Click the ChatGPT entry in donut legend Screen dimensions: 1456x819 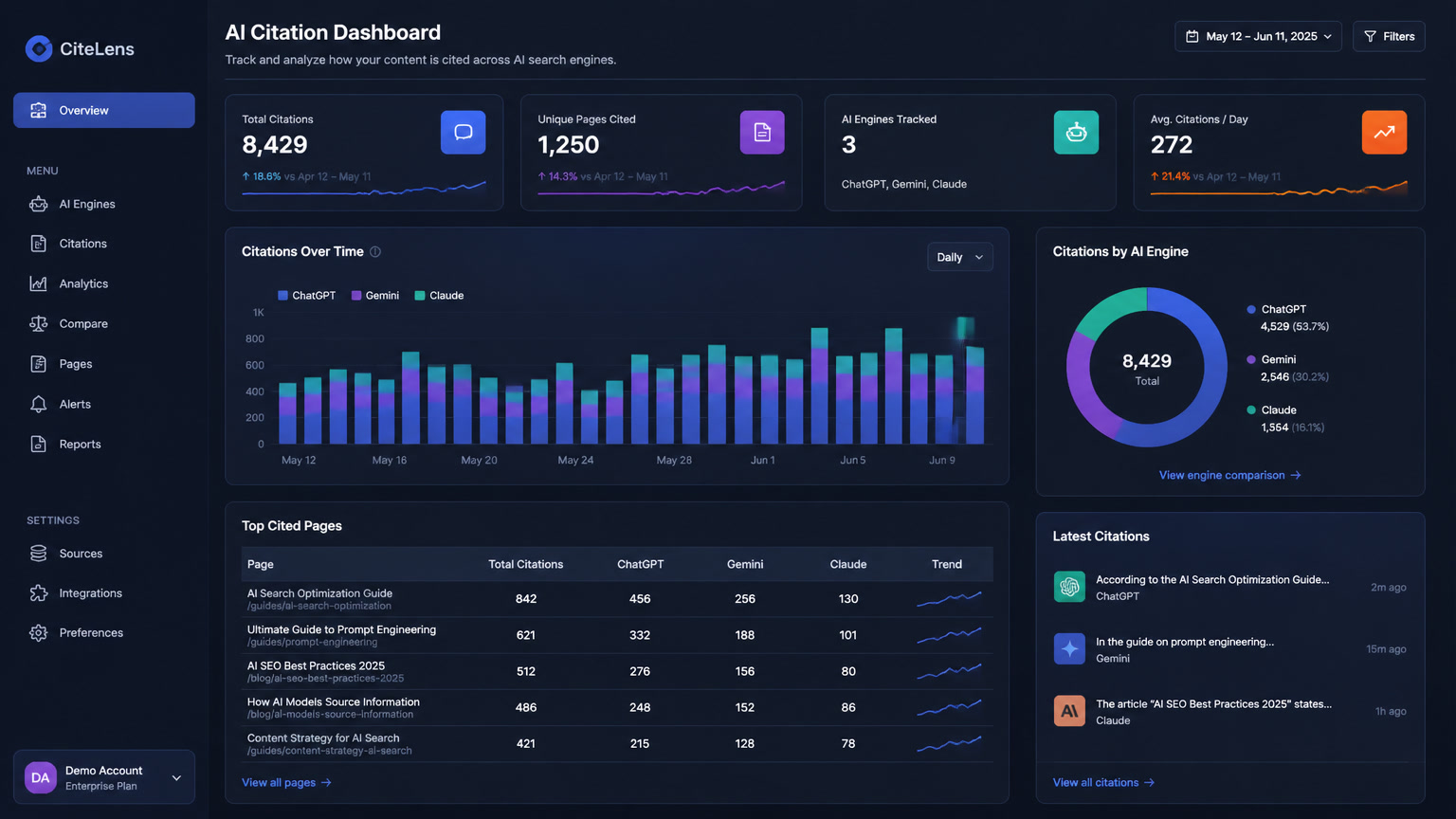[1287, 318]
